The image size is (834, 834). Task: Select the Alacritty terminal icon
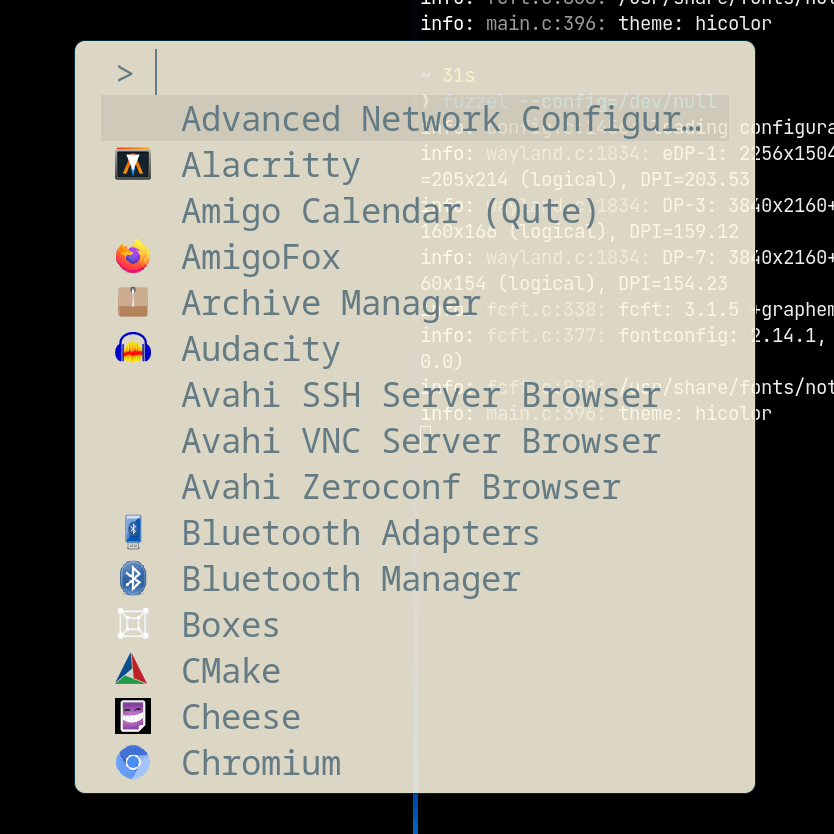pyautogui.click(x=133, y=164)
